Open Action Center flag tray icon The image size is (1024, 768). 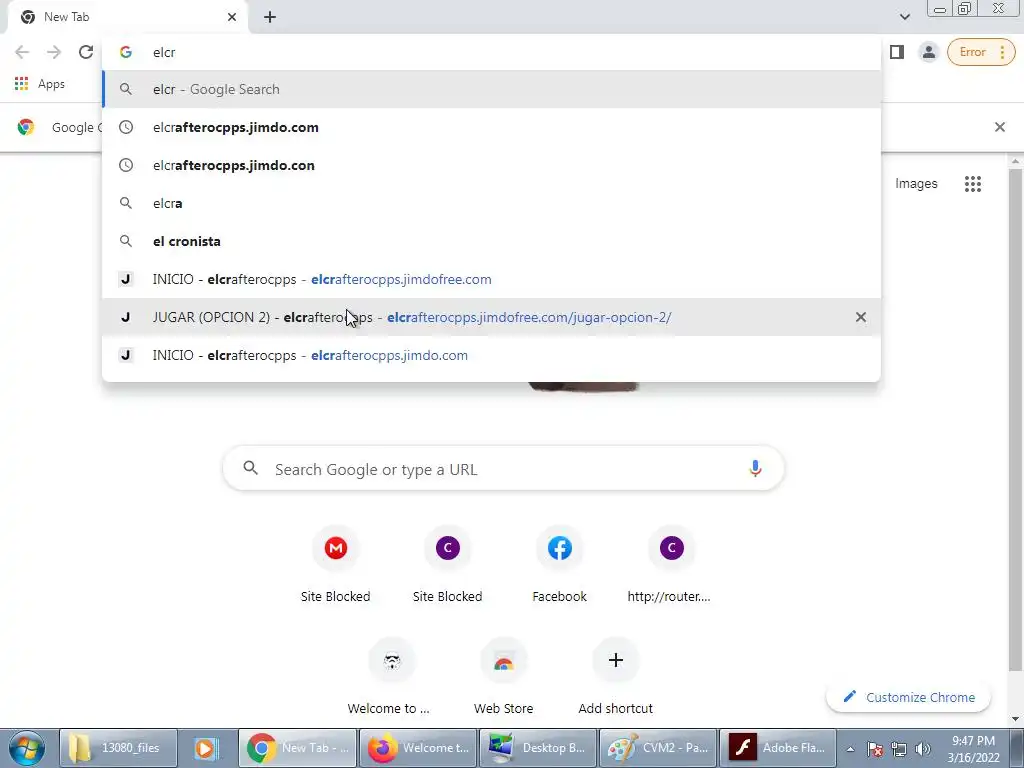[x=875, y=749]
